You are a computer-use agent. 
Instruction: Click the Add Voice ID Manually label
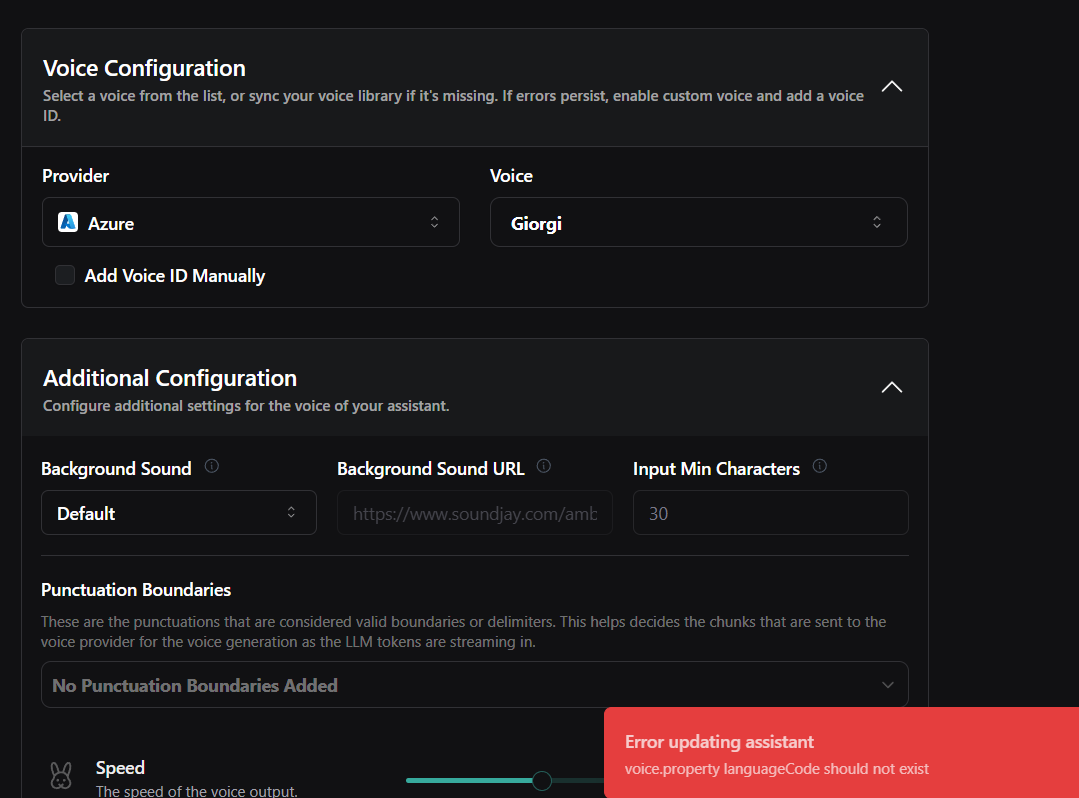pyautogui.click(x=175, y=276)
